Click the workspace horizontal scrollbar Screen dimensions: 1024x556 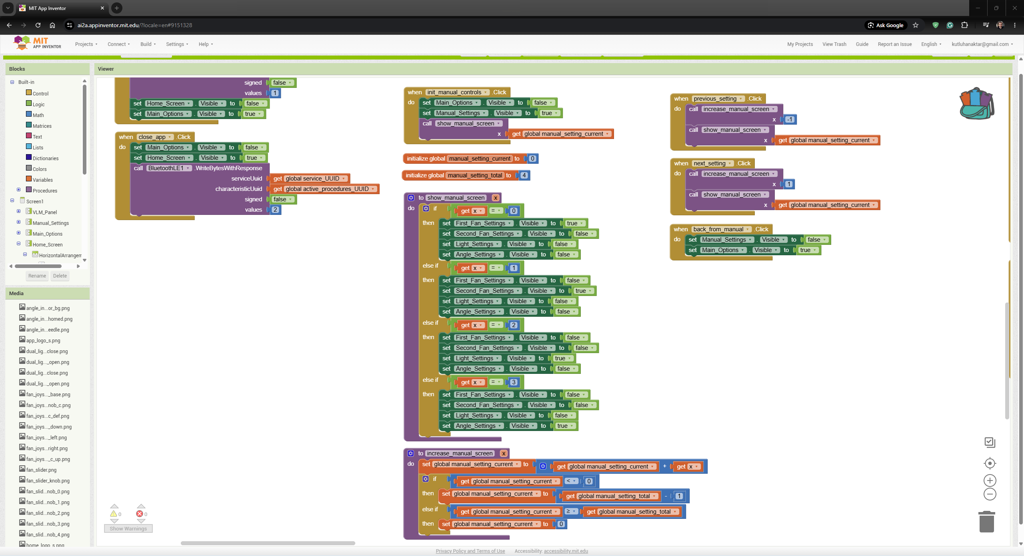[268, 543]
